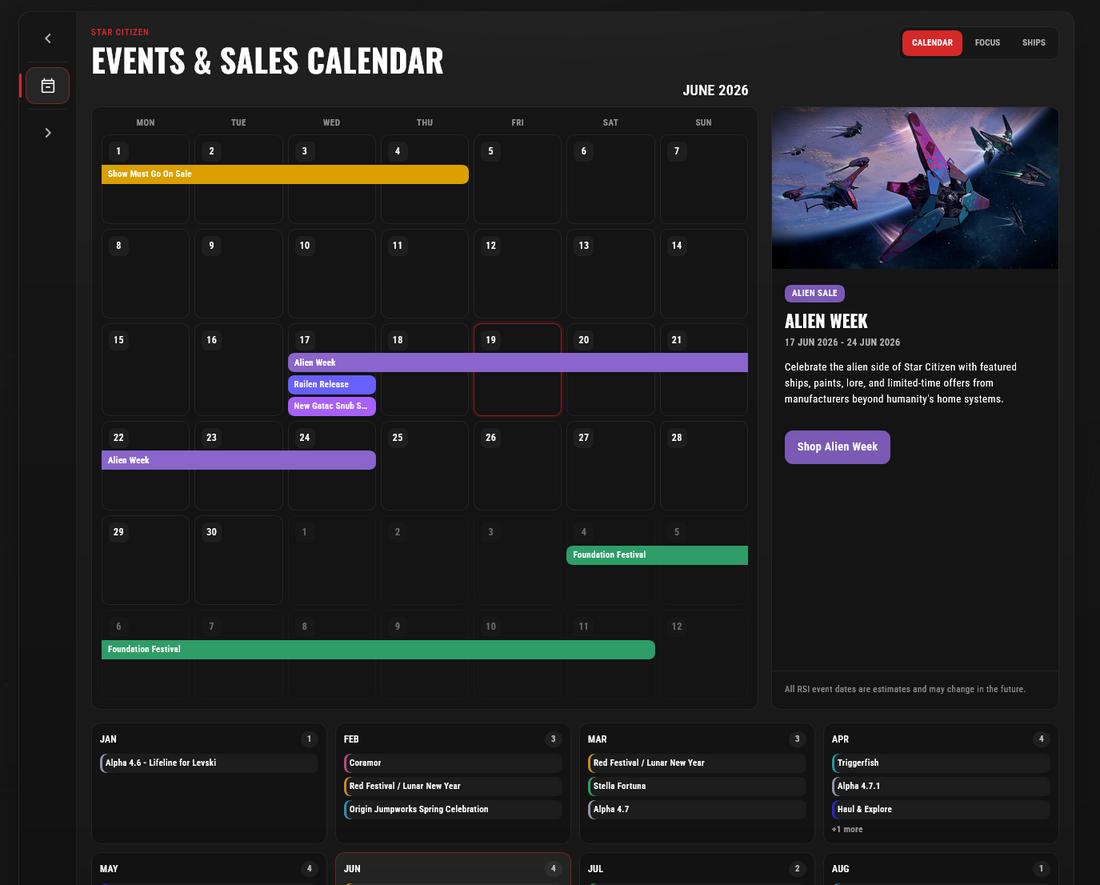Viewport: 1100px width, 885px height.
Task: Open the Stella Fortuna entry
Action: coord(697,786)
